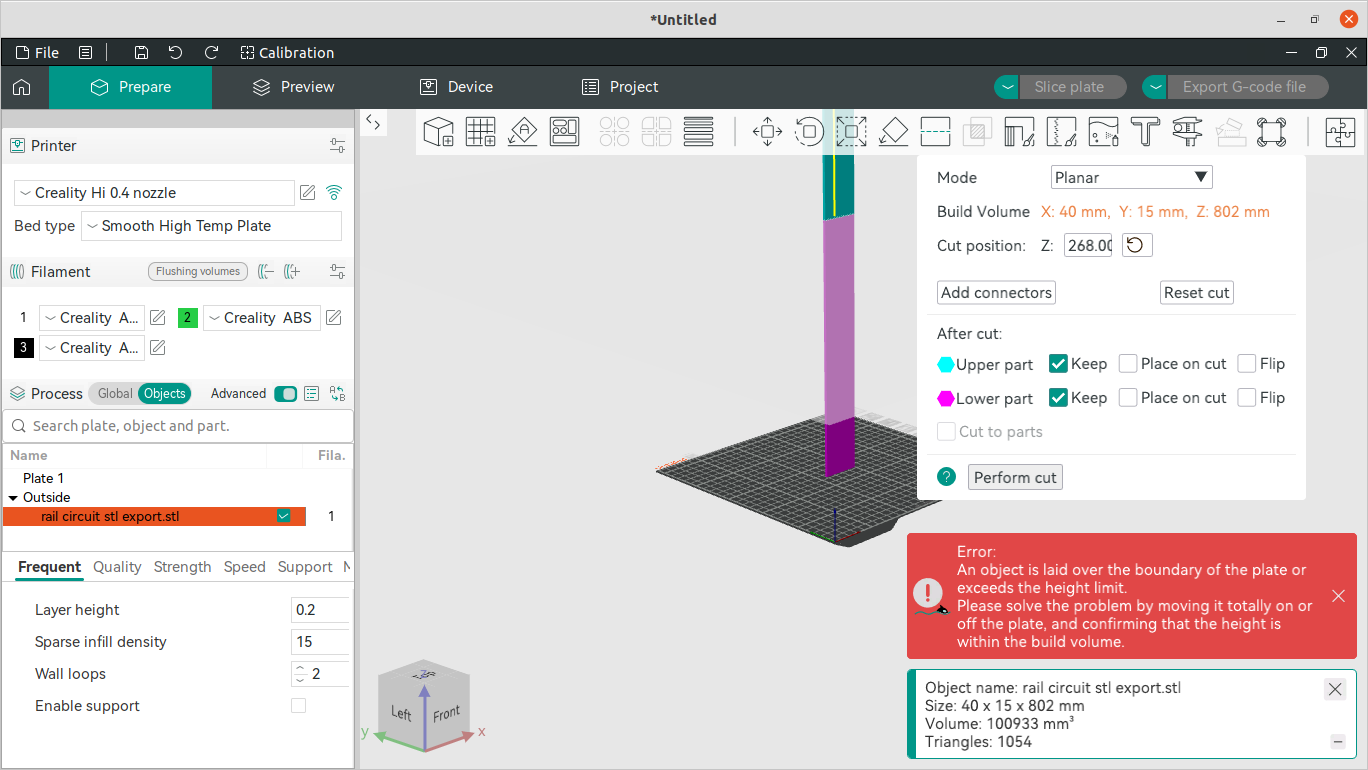
Task: Collapse the Outside tree node
Action: point(13,498)
